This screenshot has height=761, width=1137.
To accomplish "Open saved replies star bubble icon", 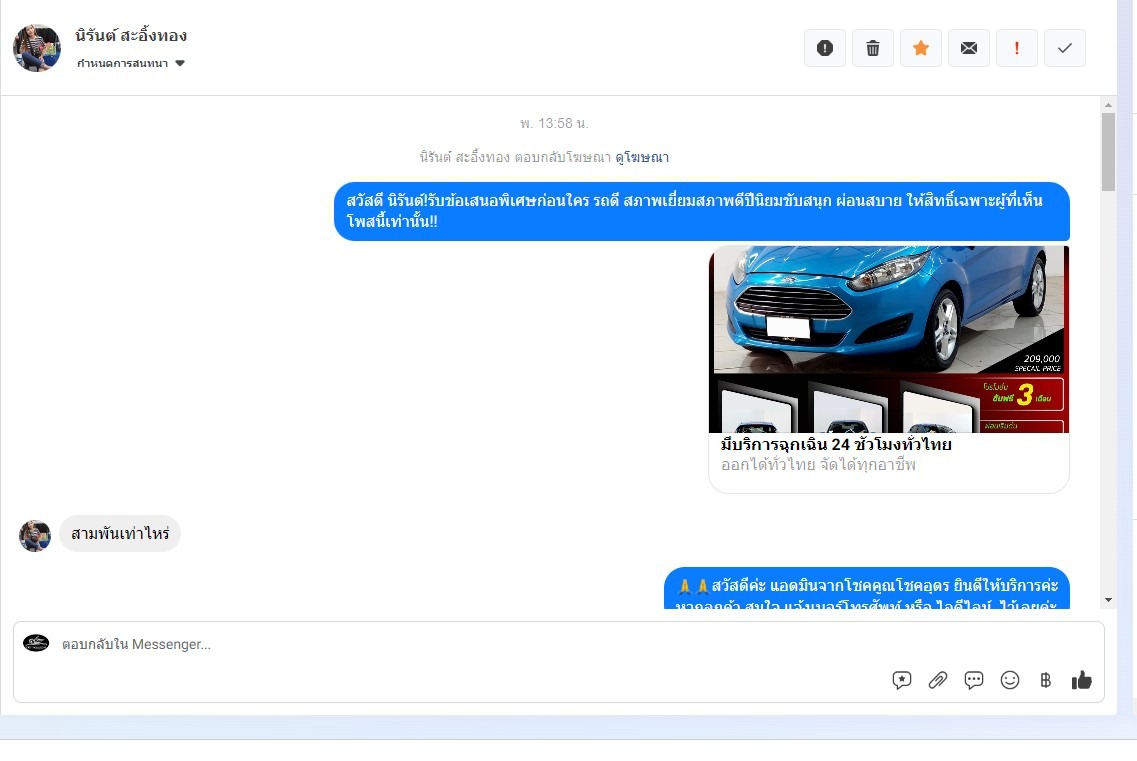I will click(x=902, y=680).
